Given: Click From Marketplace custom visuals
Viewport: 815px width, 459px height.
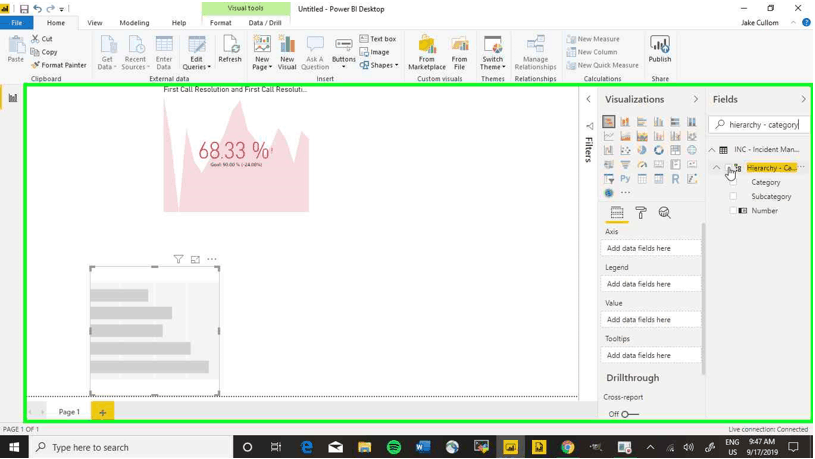Looking at the screenshot, I should click(x=427, y=53).
